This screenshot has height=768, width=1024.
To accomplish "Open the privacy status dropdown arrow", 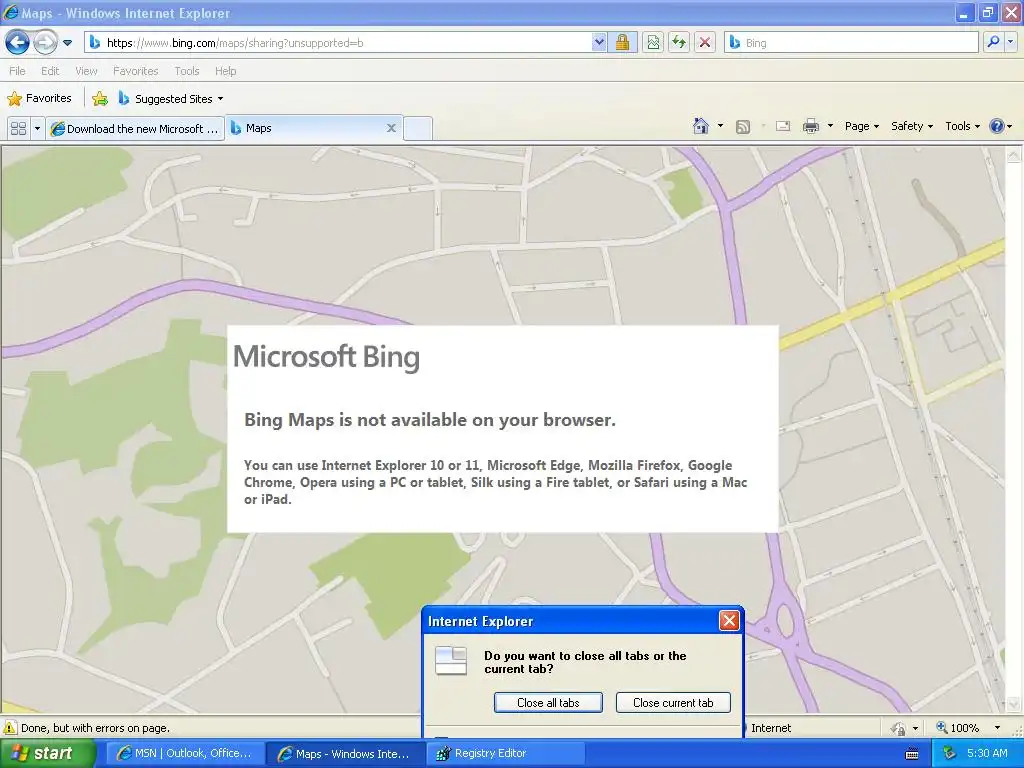I will coord(916,728).
